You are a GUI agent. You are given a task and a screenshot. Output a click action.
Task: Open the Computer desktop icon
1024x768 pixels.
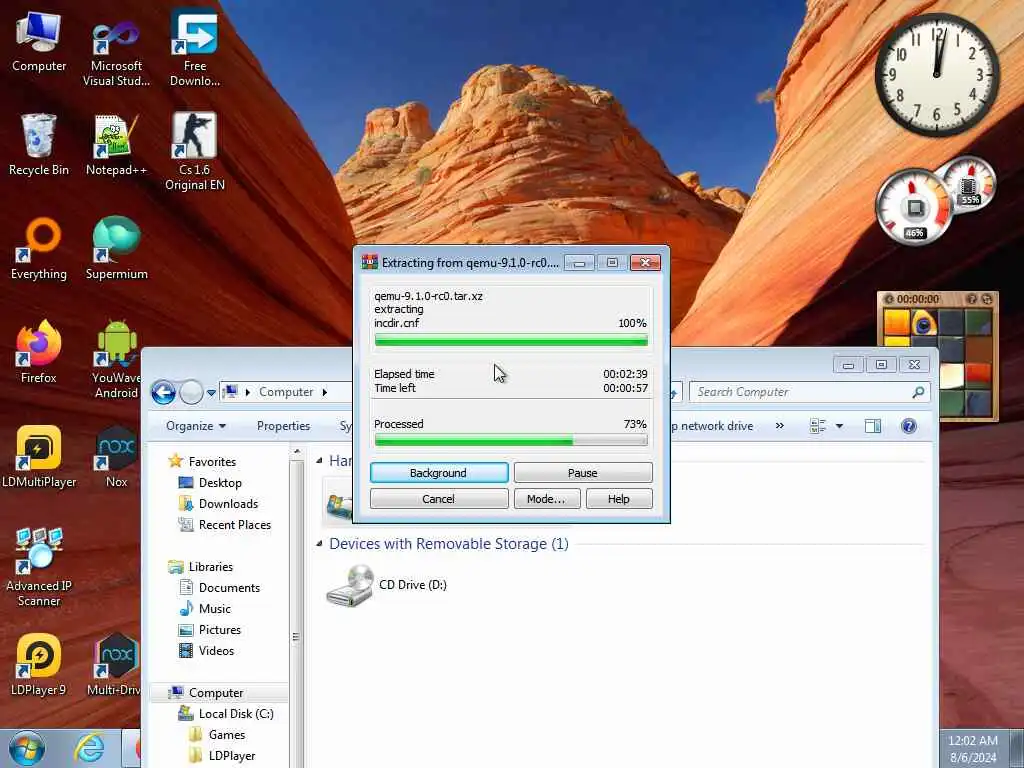pyautogui.click(x=39, y=42)
